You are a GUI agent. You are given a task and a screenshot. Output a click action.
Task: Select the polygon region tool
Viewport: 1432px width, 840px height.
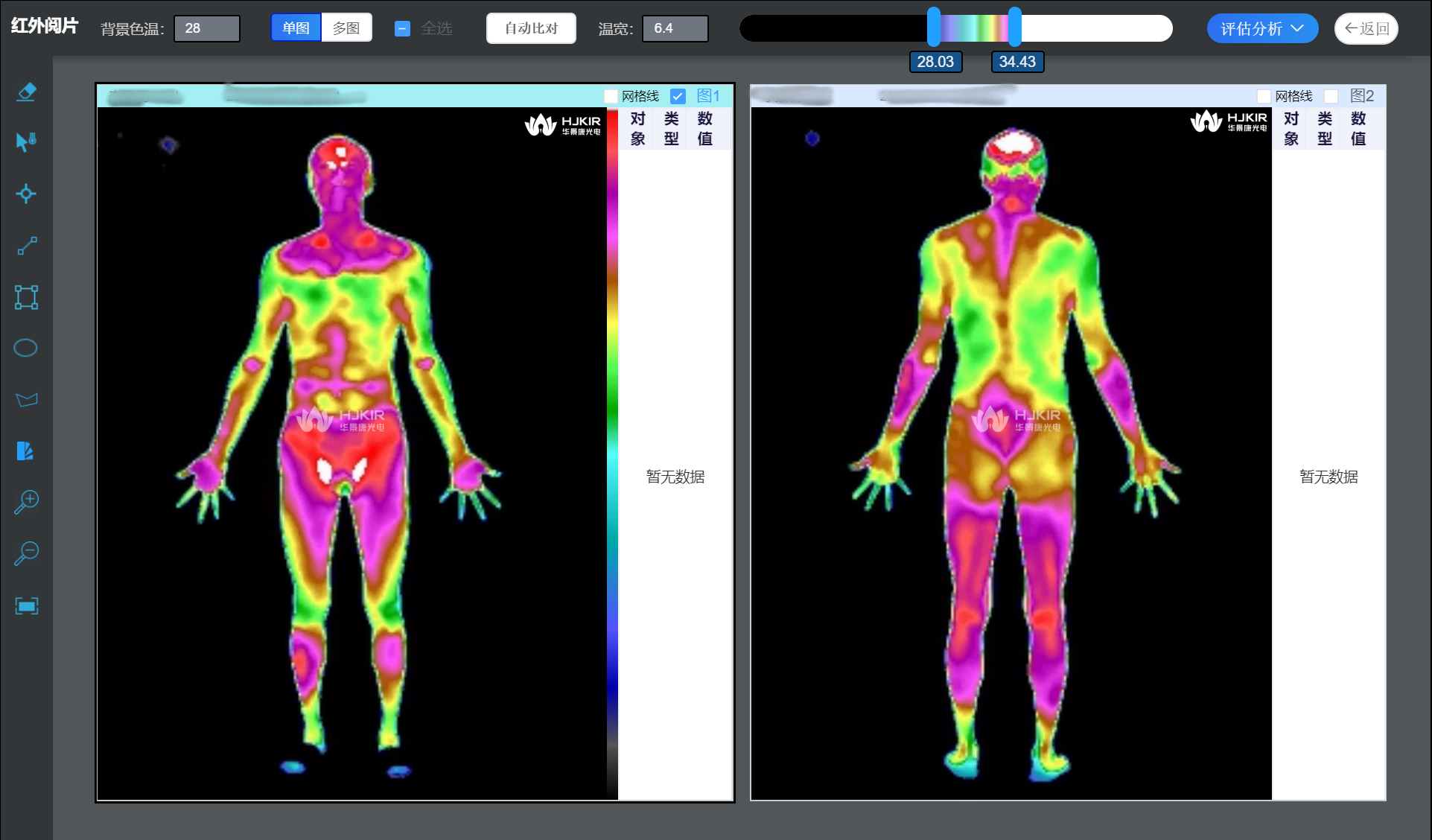point(26,400)
